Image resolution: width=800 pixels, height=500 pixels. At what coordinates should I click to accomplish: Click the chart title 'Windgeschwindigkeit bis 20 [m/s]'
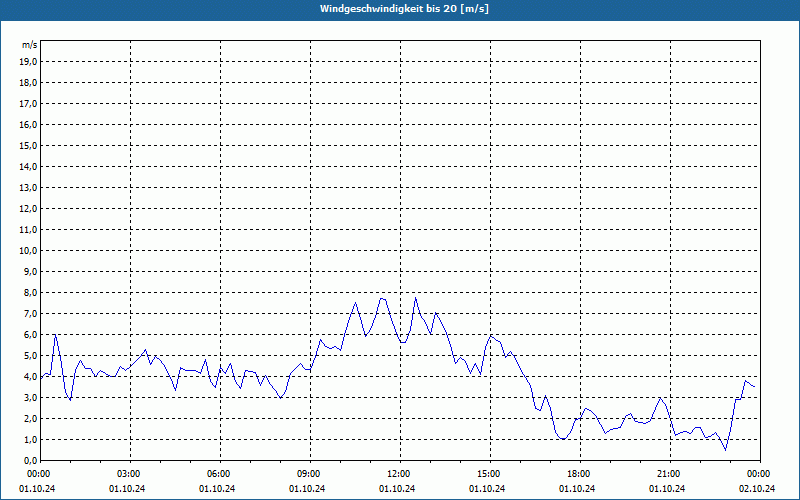pos(404,9)
